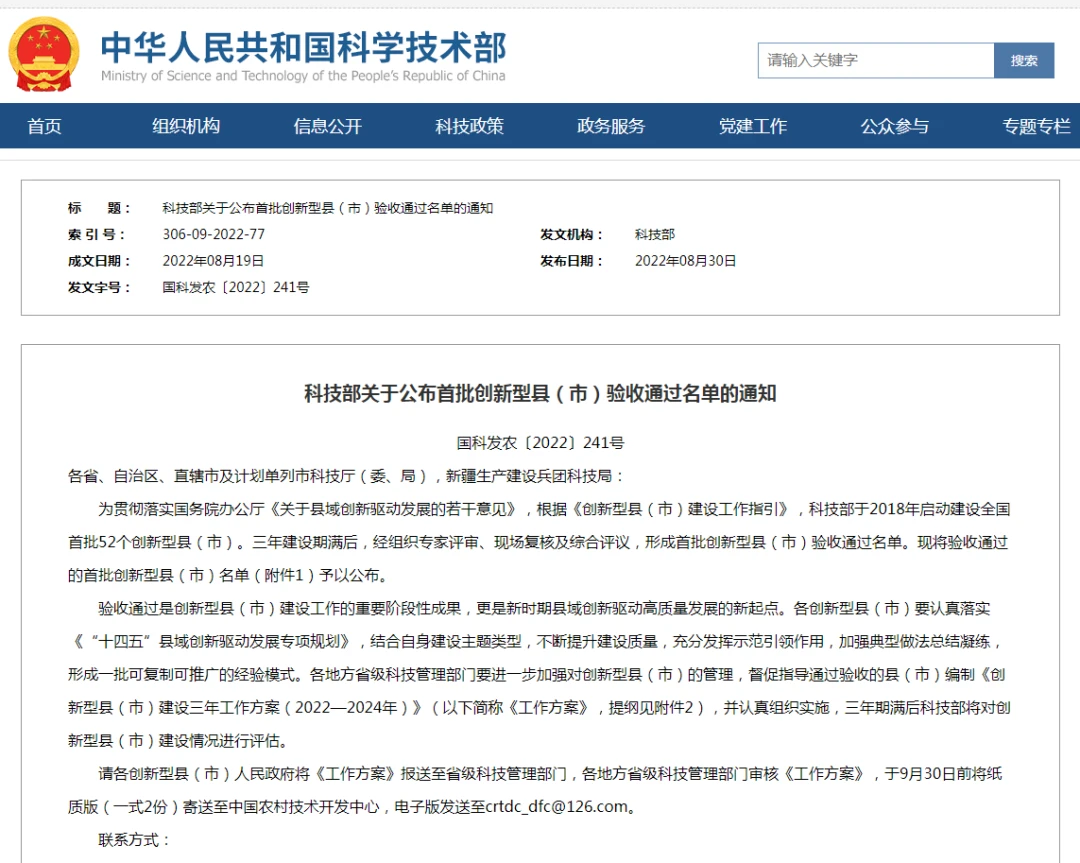Click the bold centered article heading
This screenshot has width=1080, height=863.
[541, 394]
